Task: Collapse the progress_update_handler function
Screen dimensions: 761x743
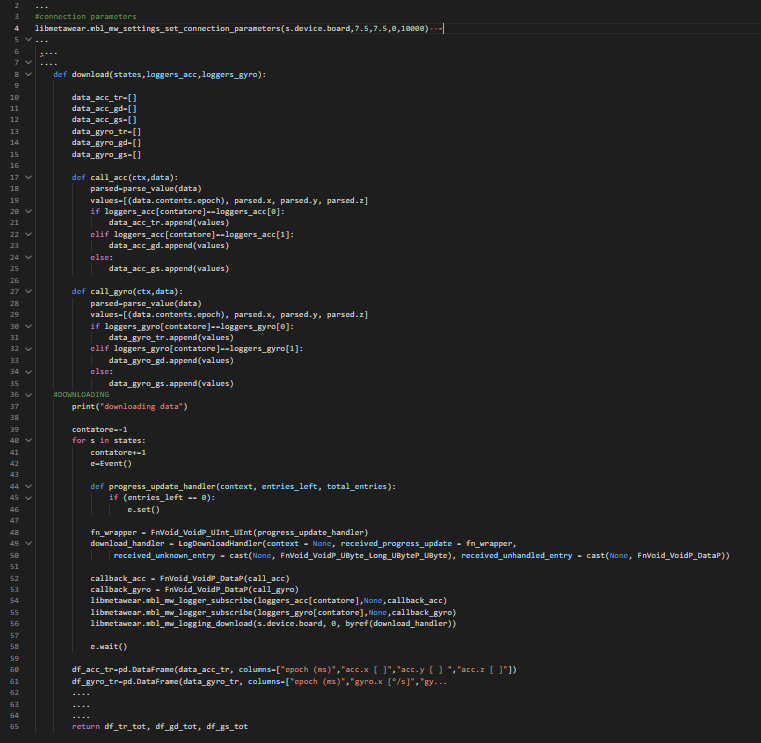Action: coord(27,486)
